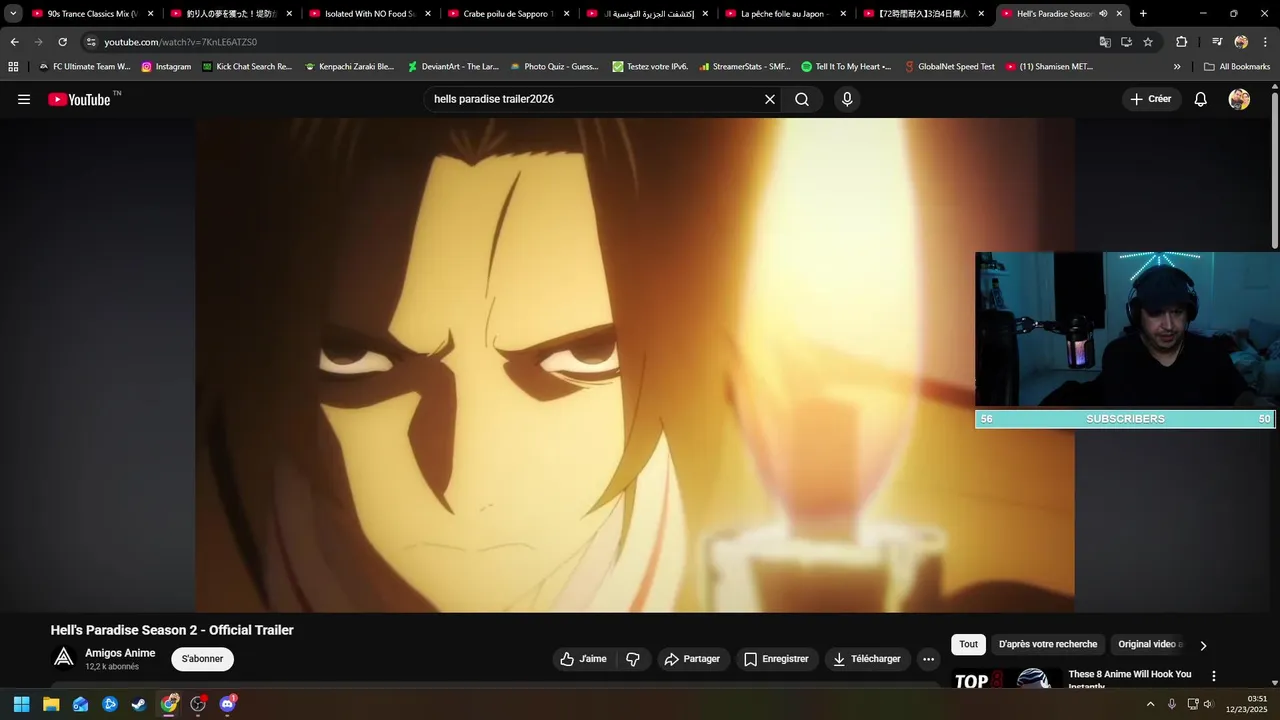
Task: Open the Amigos Anime channel name link
Action: [120, 653]
